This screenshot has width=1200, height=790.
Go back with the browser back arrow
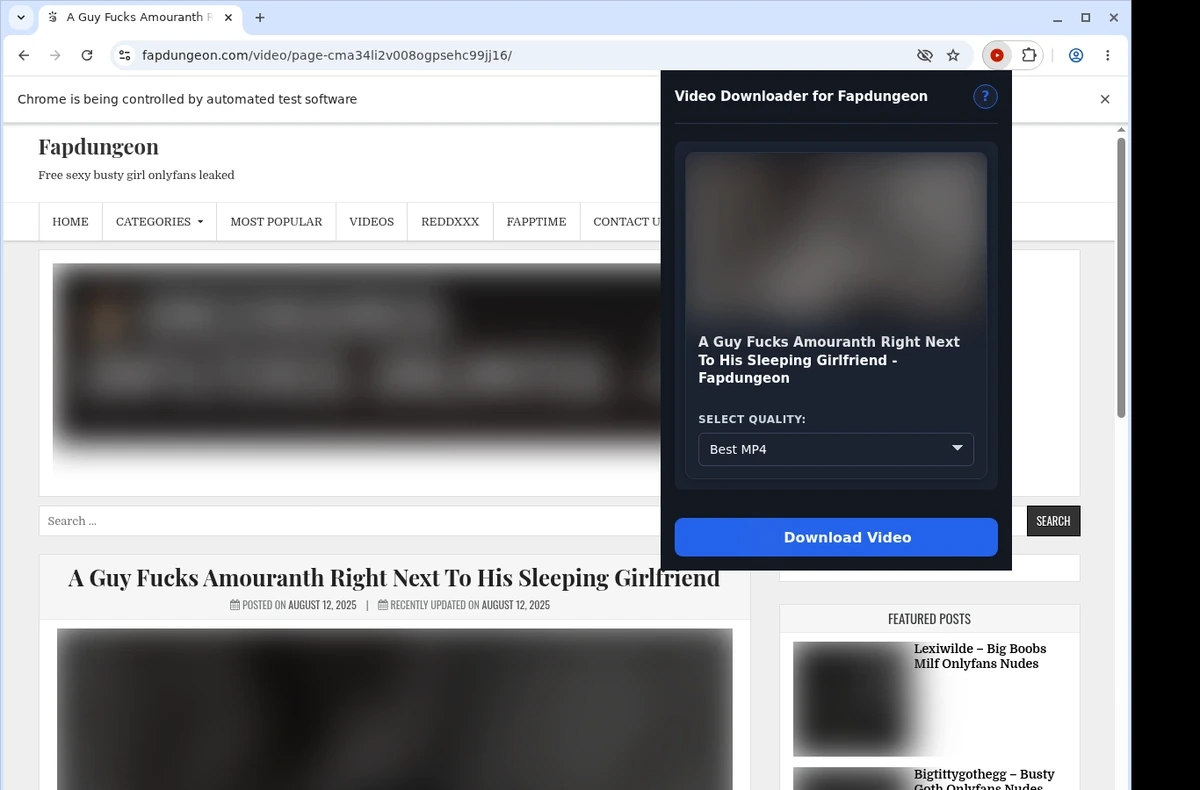point(24,56)
